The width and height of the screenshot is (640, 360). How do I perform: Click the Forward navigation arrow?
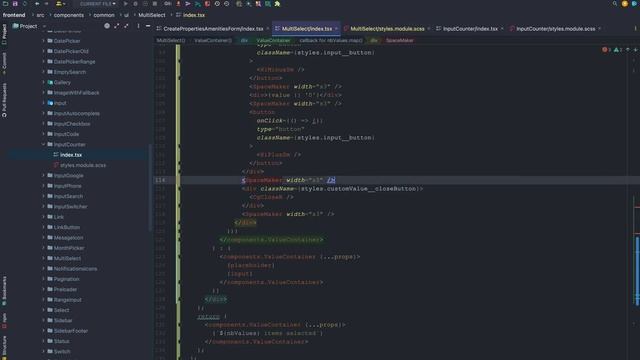pyautogui.click(x=46, y=4)
